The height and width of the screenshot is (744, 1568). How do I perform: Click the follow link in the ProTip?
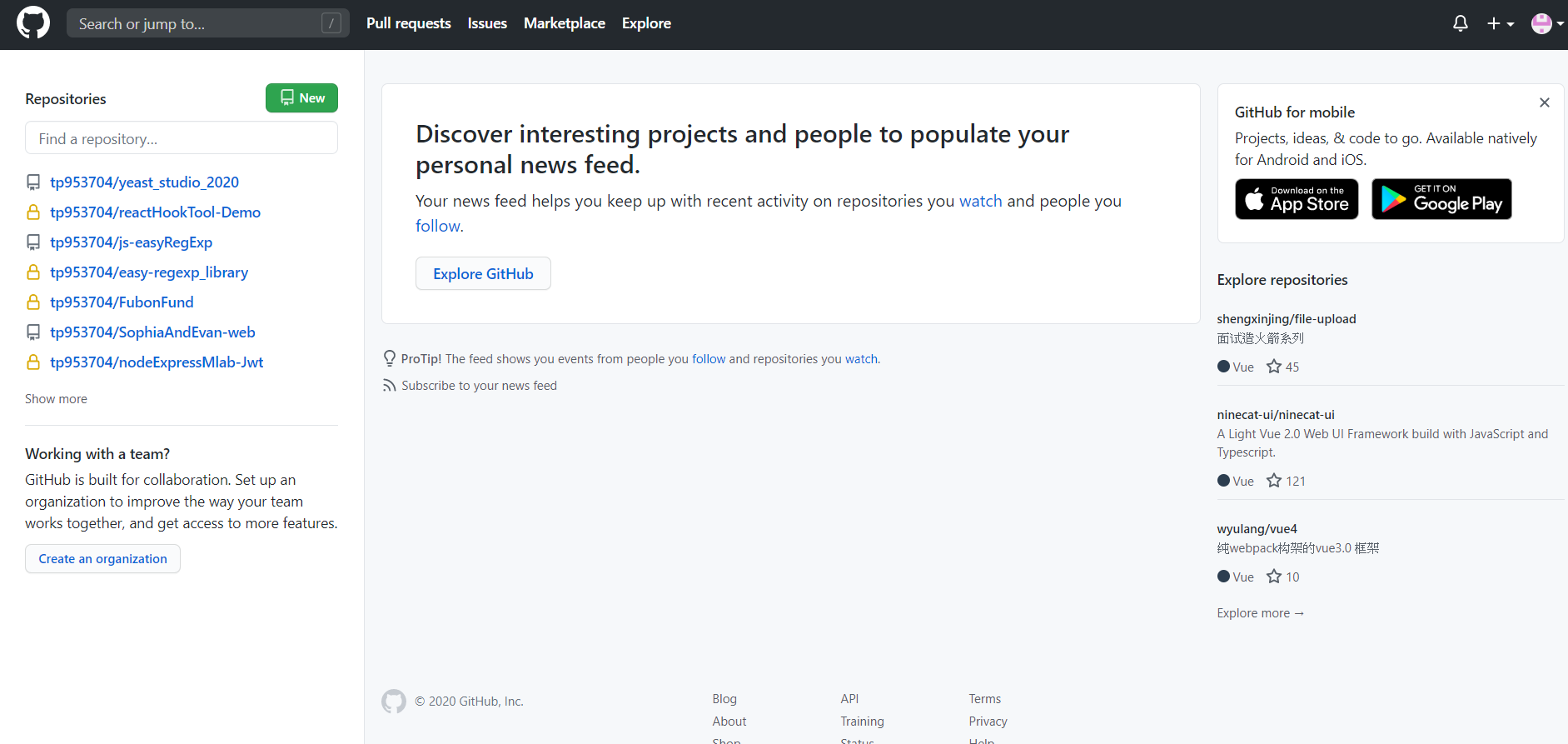pos(709,359)
